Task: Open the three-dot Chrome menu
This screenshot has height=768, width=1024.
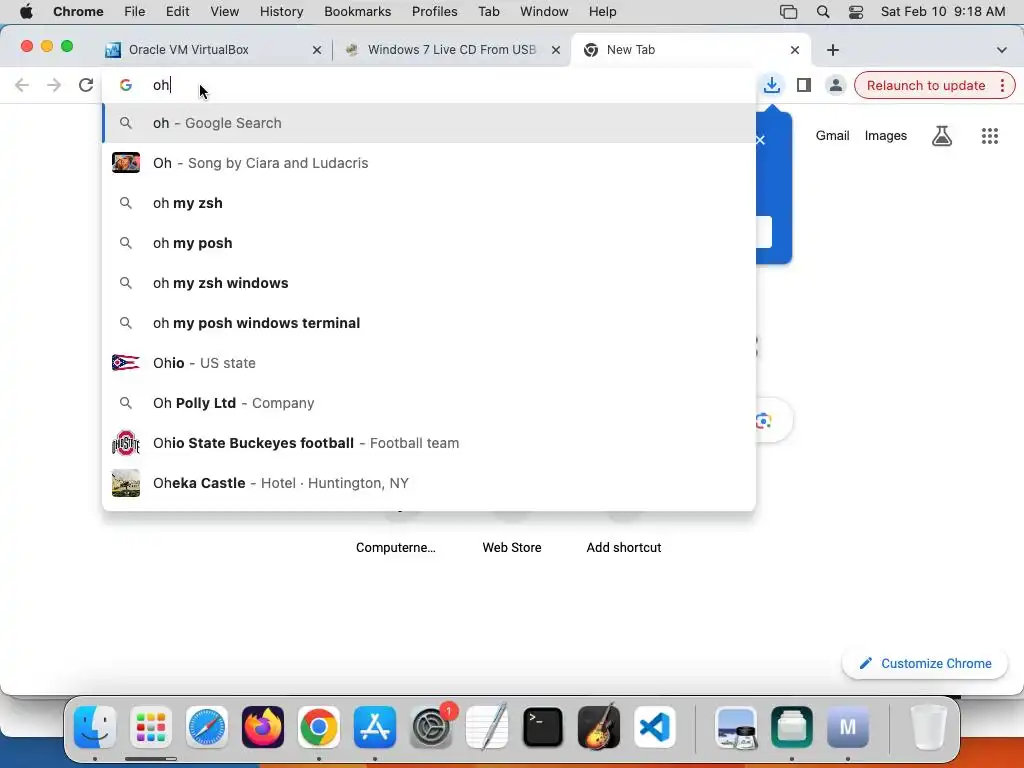Action: click(x=1002, y=85)
